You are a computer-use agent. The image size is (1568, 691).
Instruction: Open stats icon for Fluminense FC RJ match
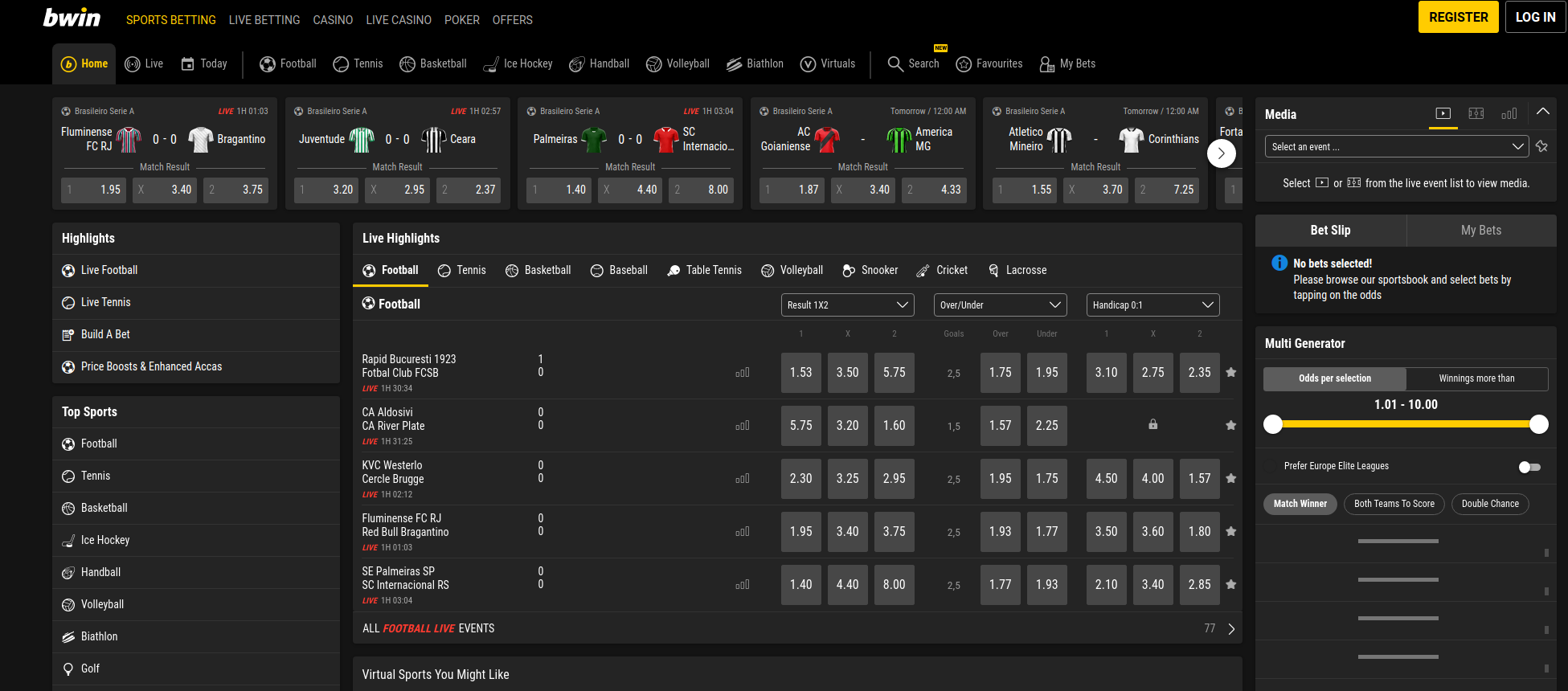(x=742, y=532)
